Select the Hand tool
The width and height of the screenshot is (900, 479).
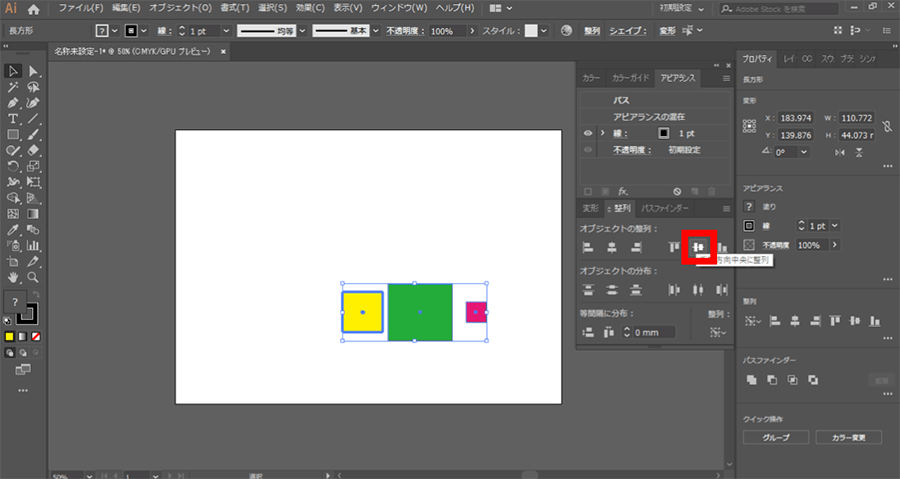click(x=13, y=276)
